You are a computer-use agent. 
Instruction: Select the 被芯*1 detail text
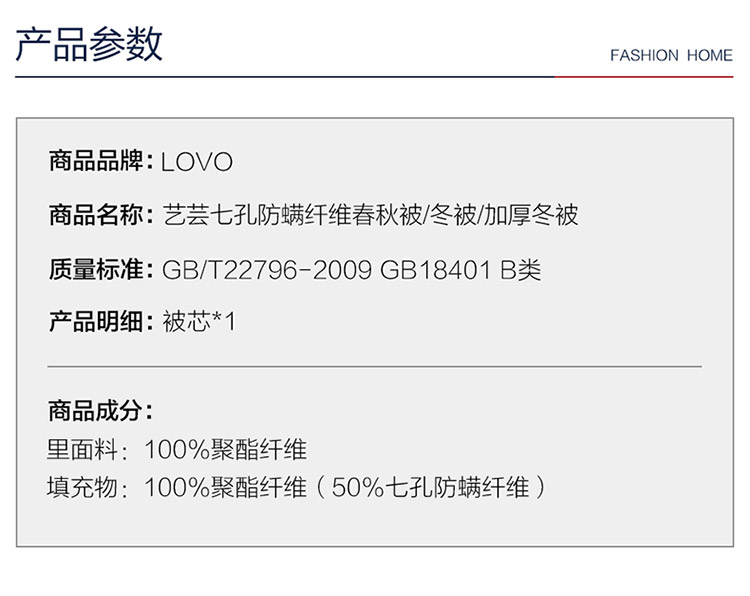click(x=199, y=321)
